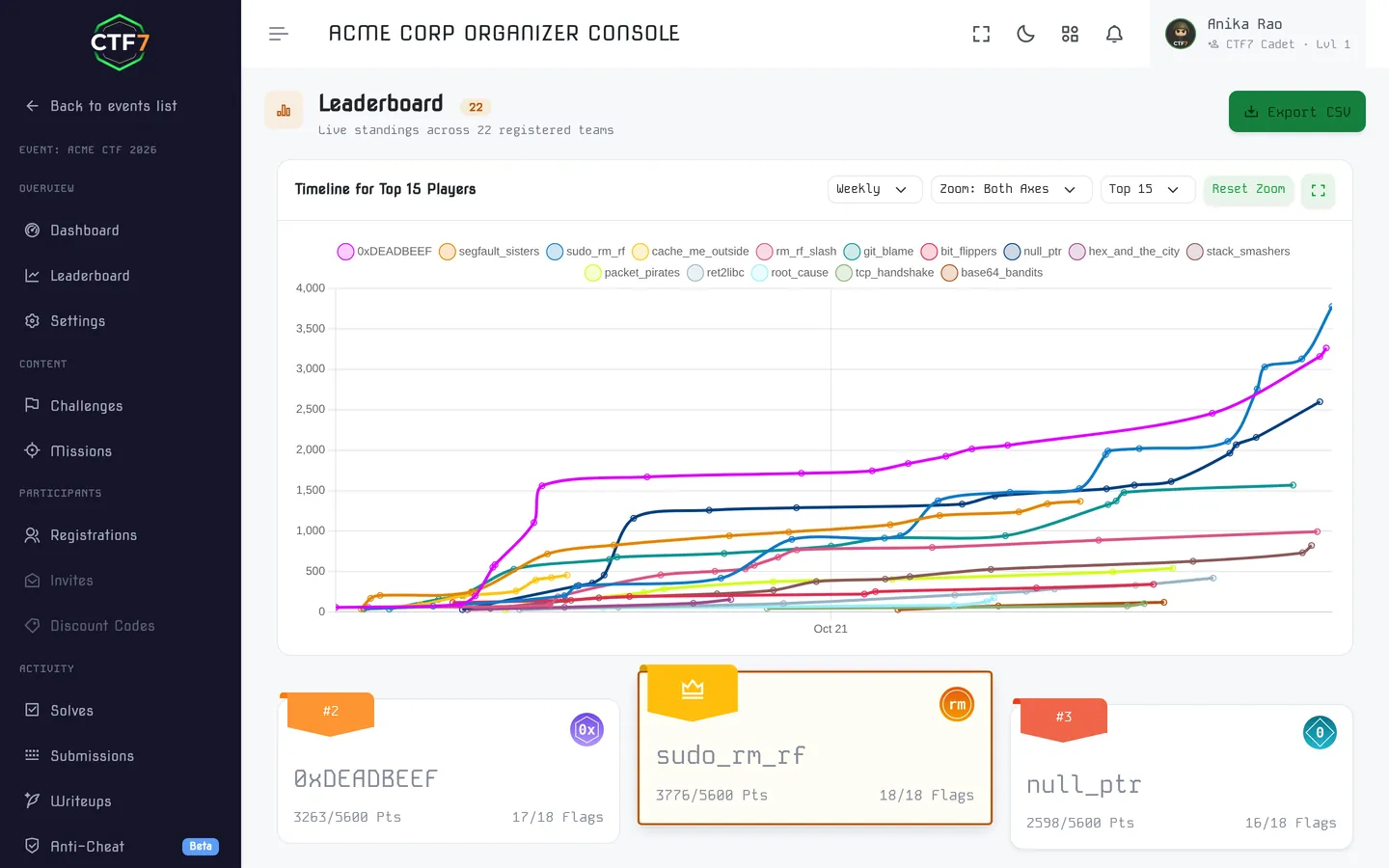Click the Export CSV button
This screenshot has height=868, width=1389.
coord(1297,112)
